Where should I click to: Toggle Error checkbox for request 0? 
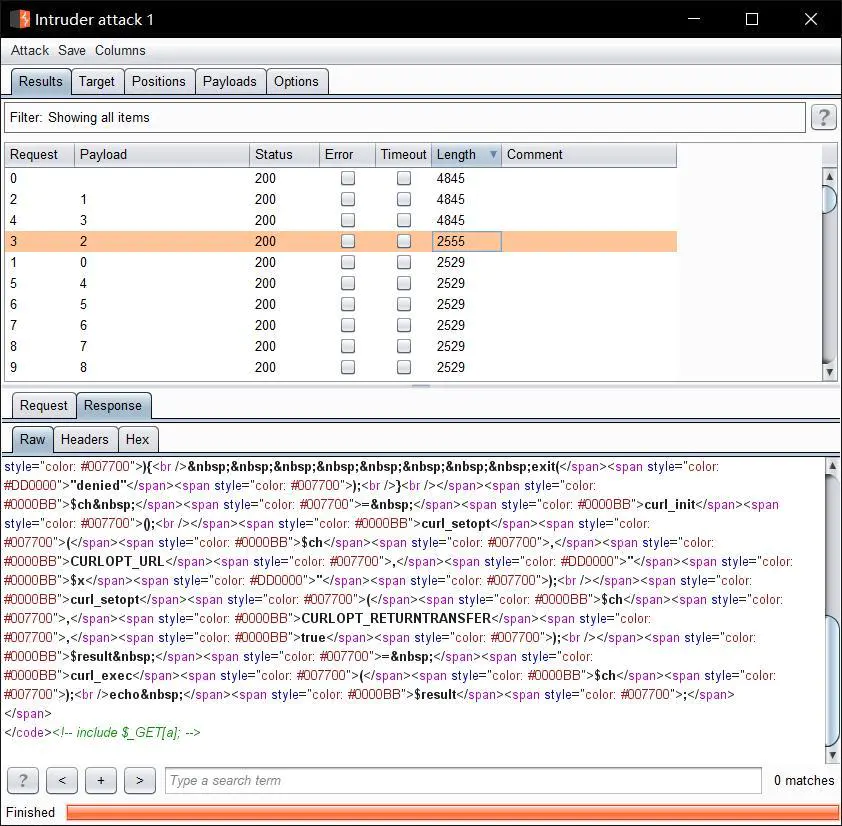pyautogui.click(x=347, y=178)
